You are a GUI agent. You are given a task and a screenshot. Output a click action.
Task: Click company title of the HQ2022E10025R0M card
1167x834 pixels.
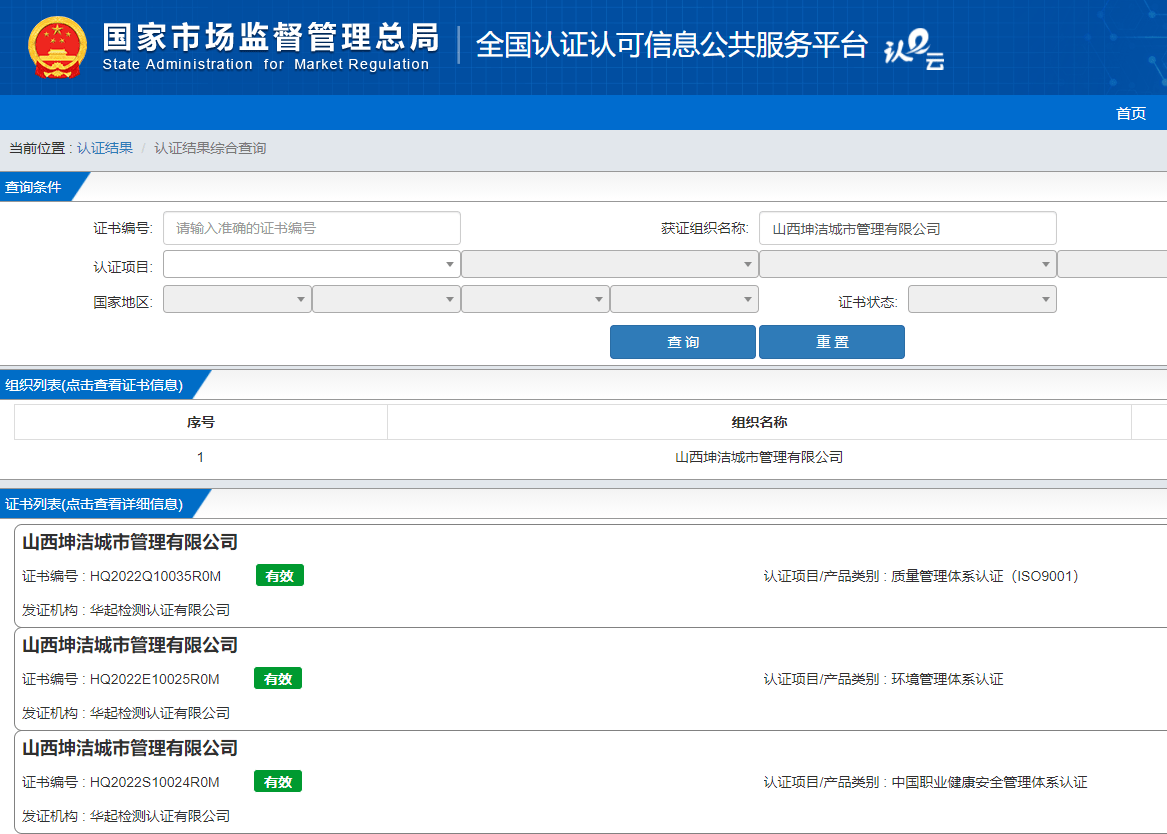(130, 645)
